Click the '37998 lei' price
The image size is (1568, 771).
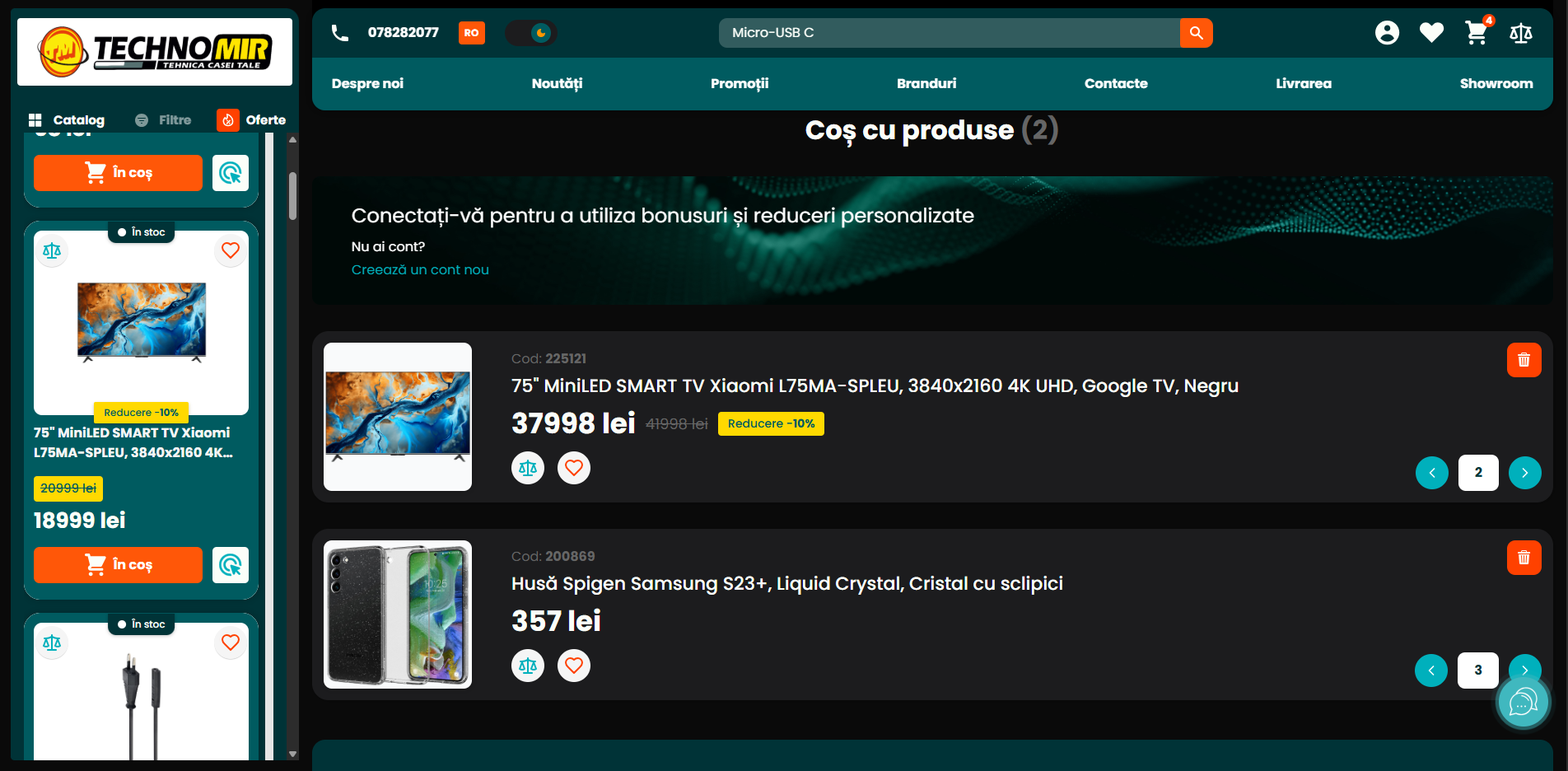pyautogui.click(x=573, y=423)
